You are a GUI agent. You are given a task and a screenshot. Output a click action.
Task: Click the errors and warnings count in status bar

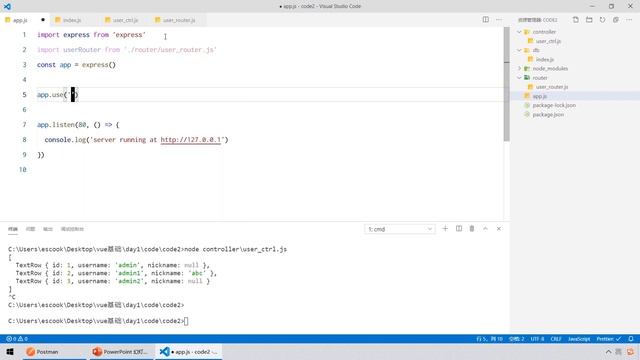17,339
